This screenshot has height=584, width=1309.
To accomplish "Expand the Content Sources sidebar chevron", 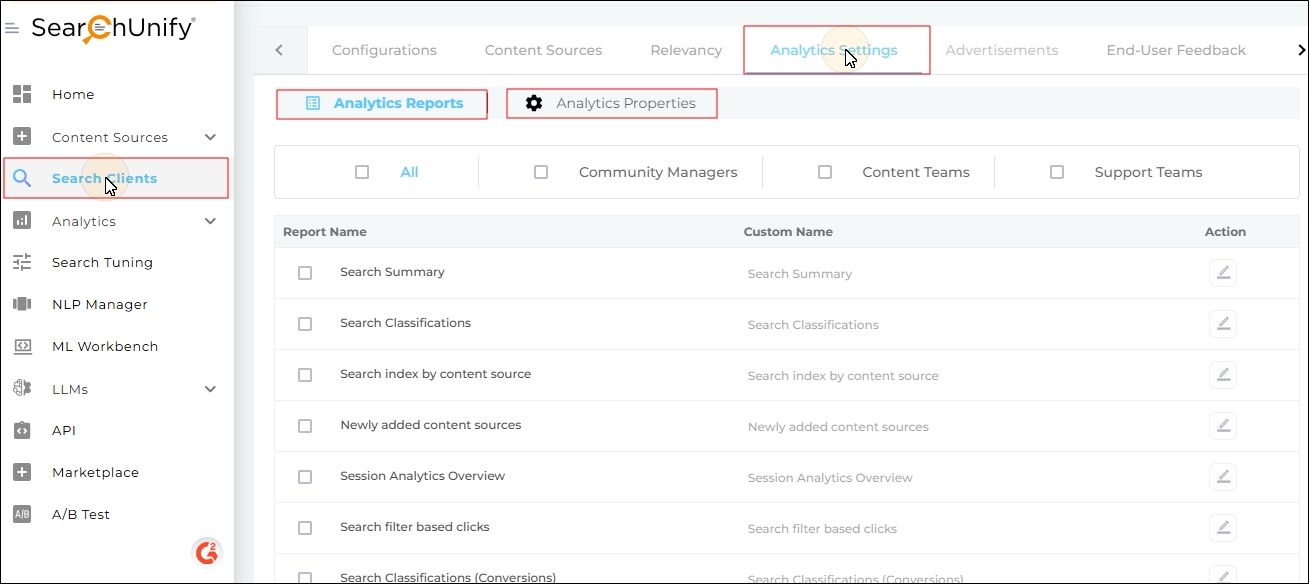I will tap(210, 137).
